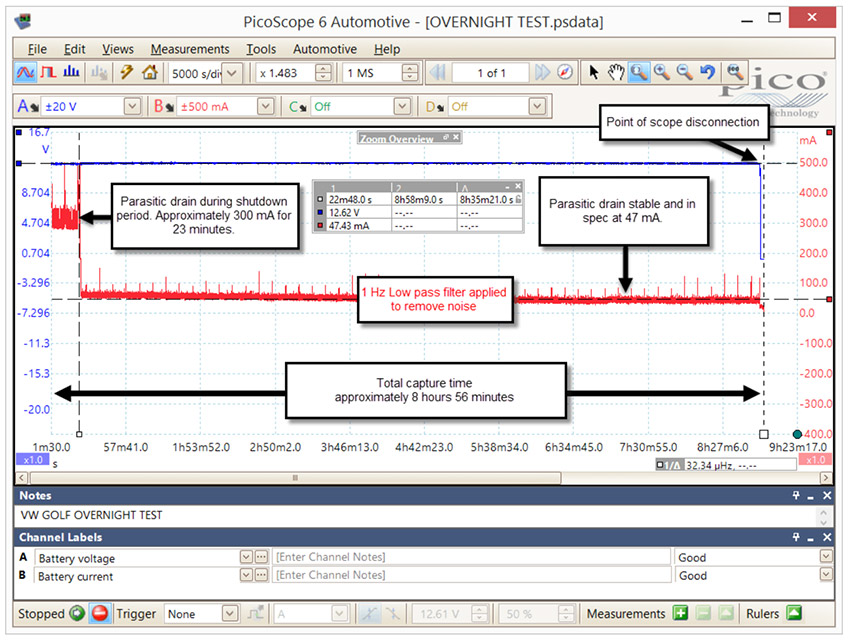Open Channel A options button
The width and height of the screenshot is (850, 641).
click(x=27, y=106)
